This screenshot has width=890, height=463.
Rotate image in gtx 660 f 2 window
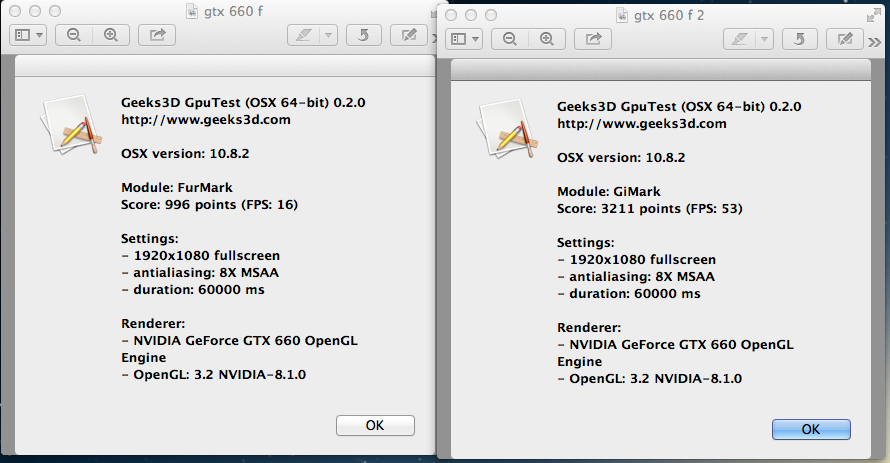tap(799, 39)
